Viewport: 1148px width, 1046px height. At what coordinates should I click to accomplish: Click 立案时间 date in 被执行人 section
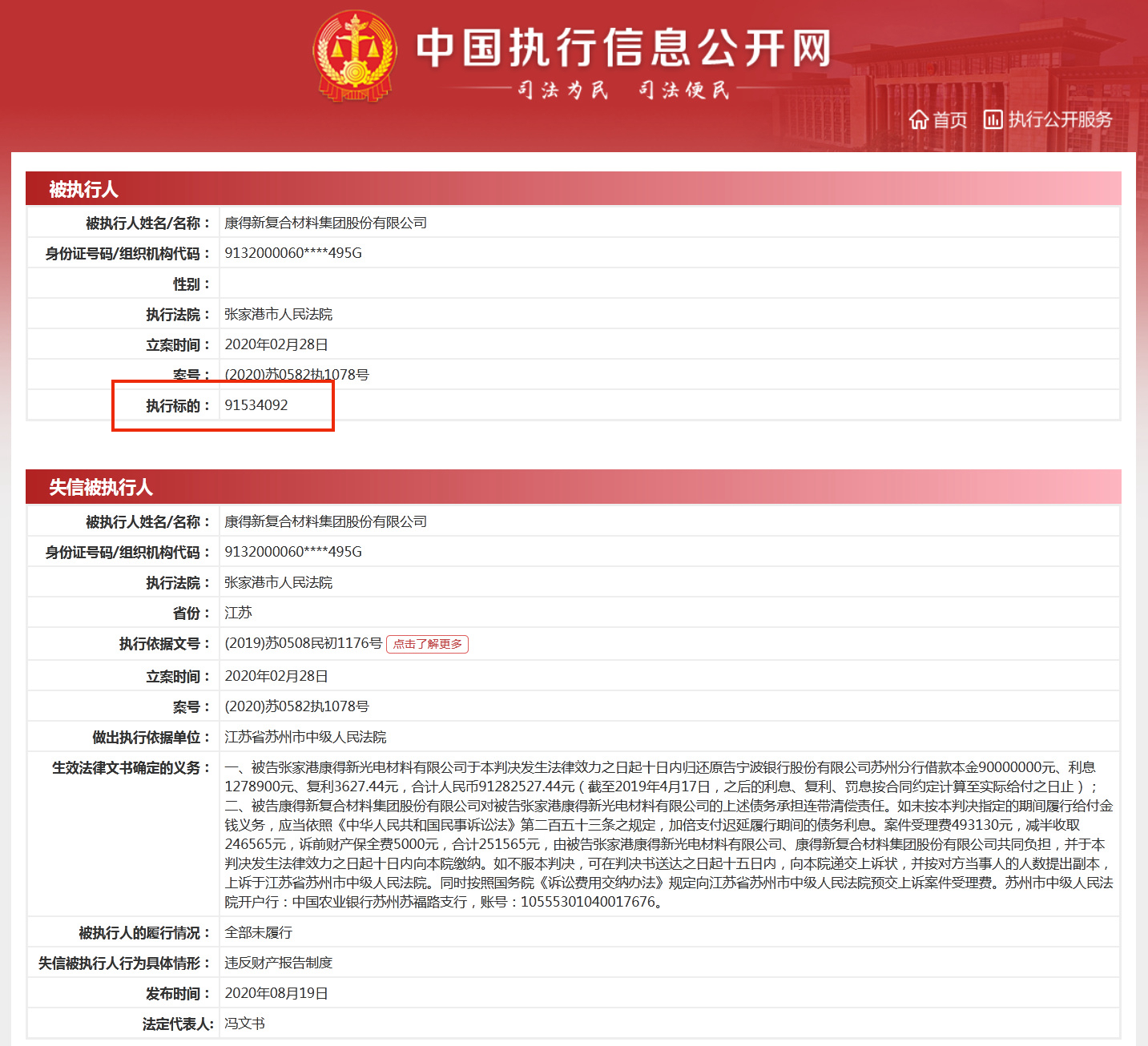[x=276, y=344]
